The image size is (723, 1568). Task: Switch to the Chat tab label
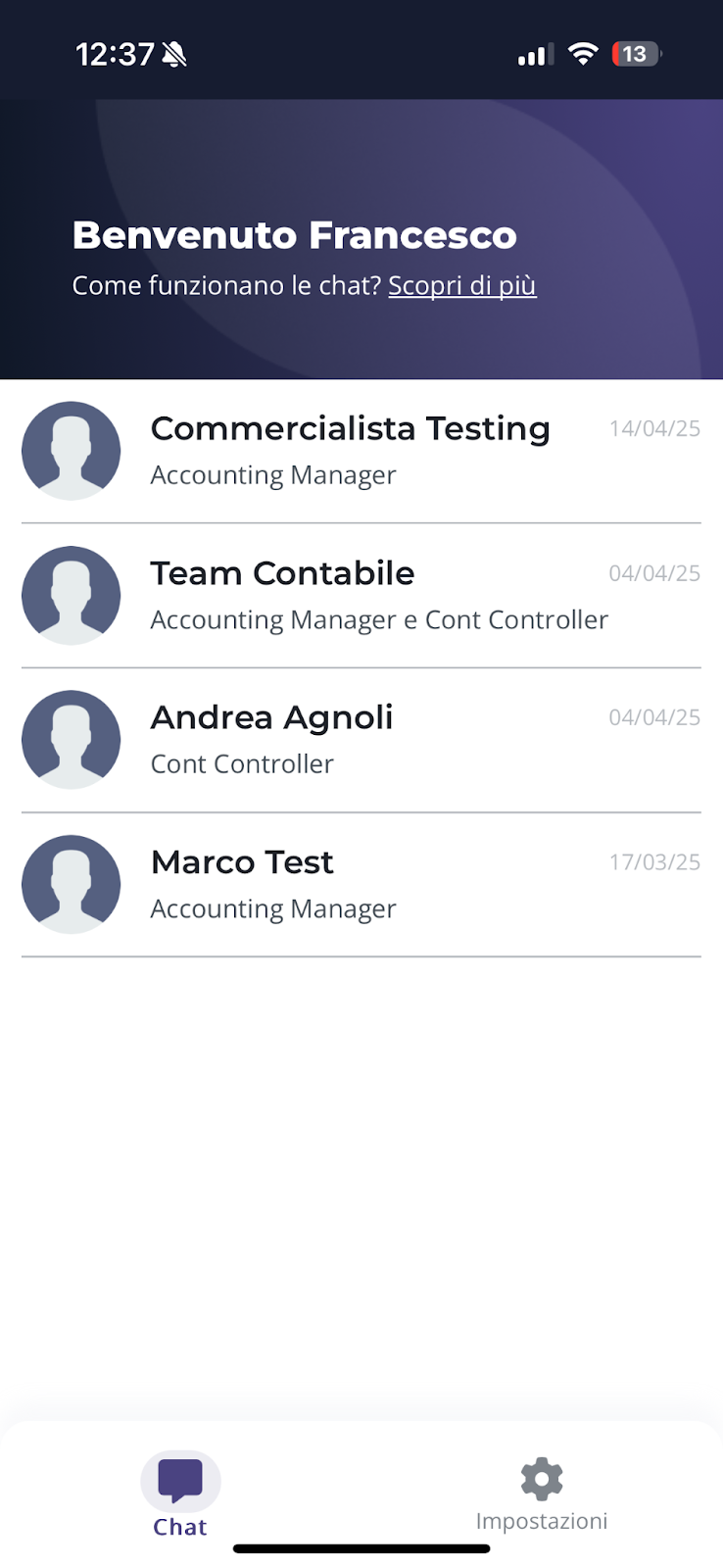[x=180, y=1527]
